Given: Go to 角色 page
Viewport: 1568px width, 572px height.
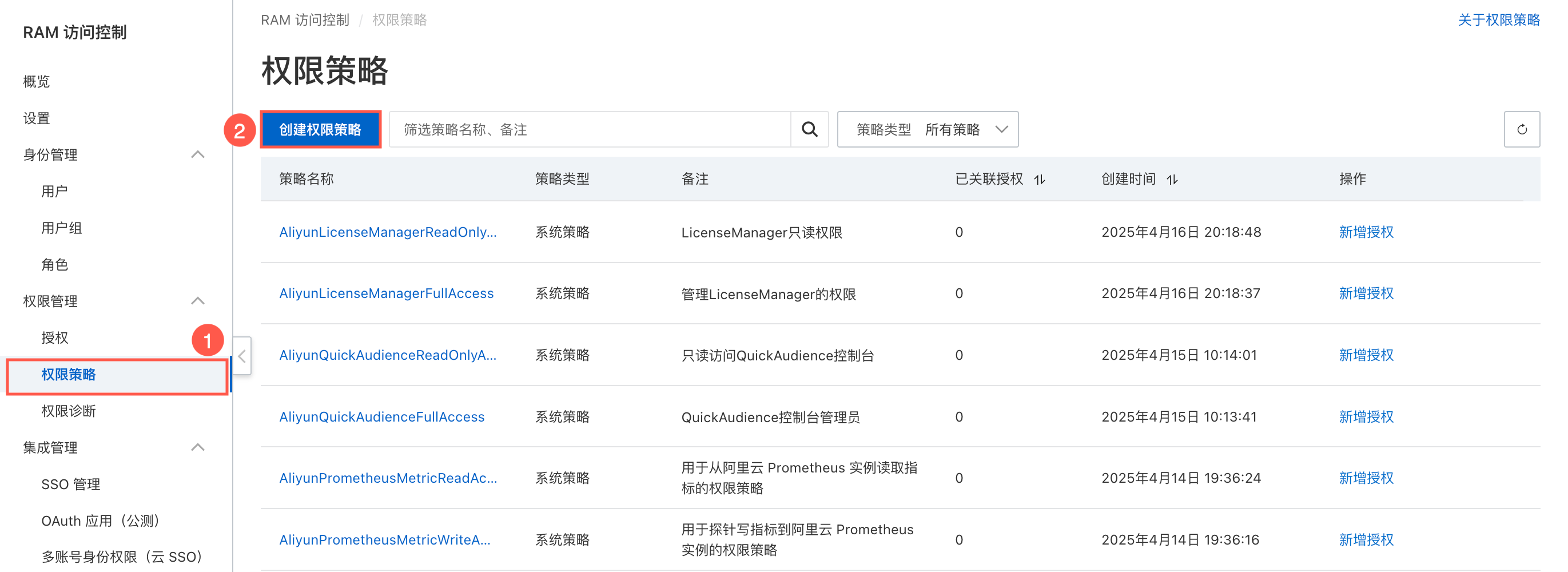Looking at the screenshot, I should point(54,264).
